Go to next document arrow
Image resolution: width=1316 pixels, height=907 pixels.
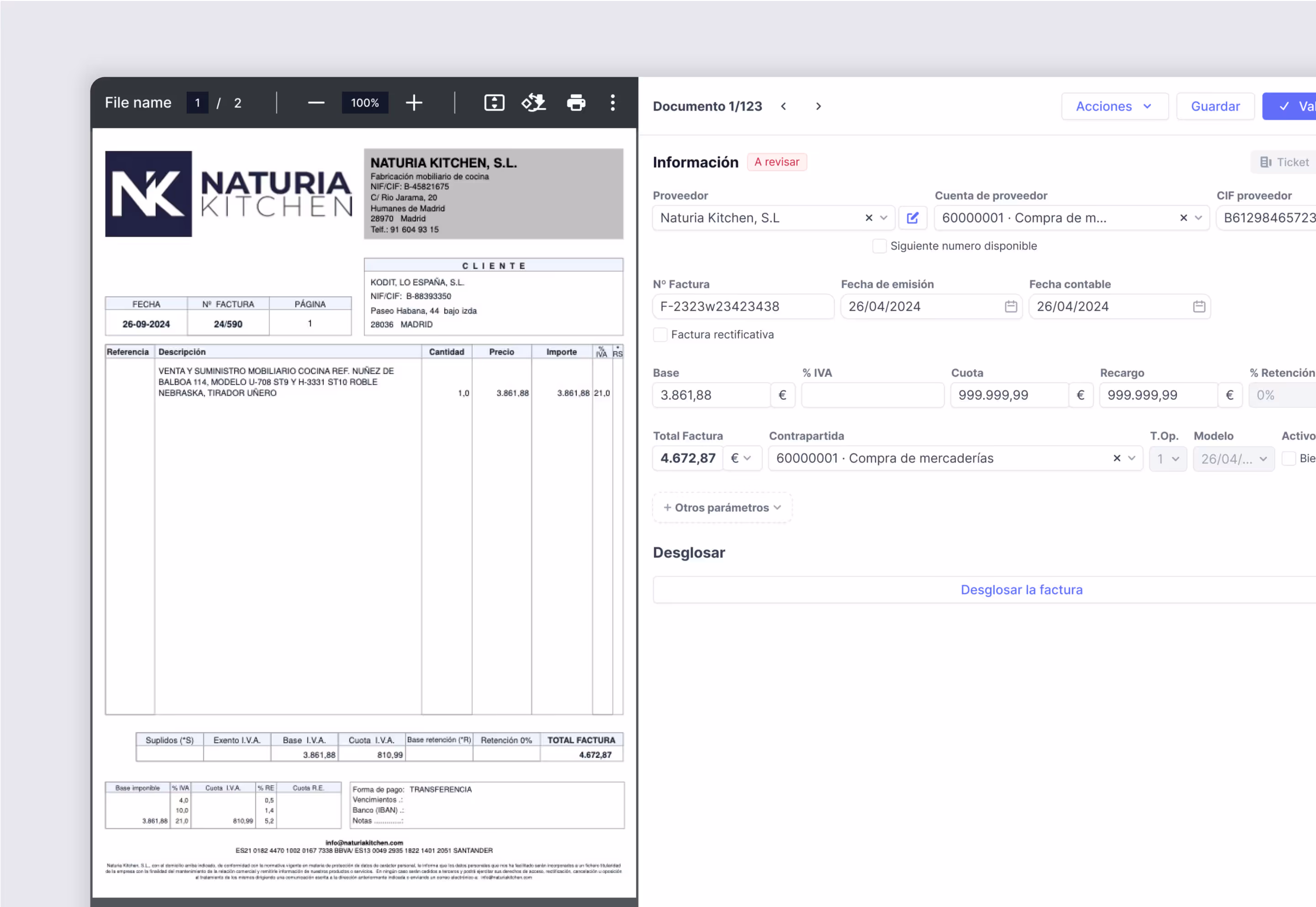pyautogui.click(x=819, y=106)
